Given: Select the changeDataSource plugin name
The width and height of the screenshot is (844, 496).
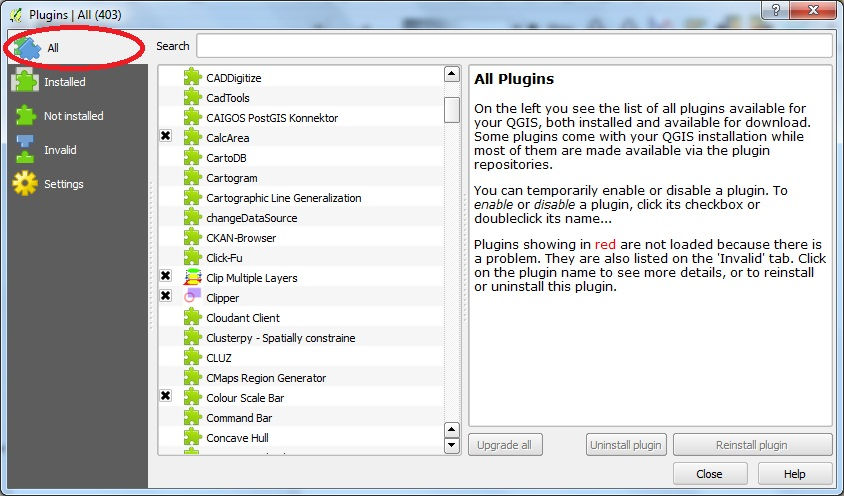Looking at the screenshot, I should (x=251, y=218).
